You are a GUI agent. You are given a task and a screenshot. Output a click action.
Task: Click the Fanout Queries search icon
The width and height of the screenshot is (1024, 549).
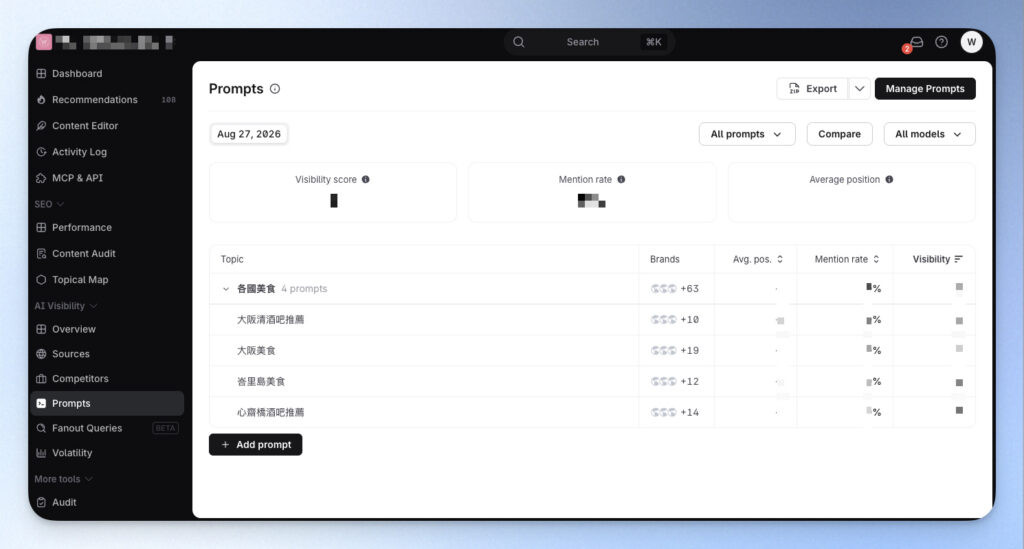coord(41,428)
